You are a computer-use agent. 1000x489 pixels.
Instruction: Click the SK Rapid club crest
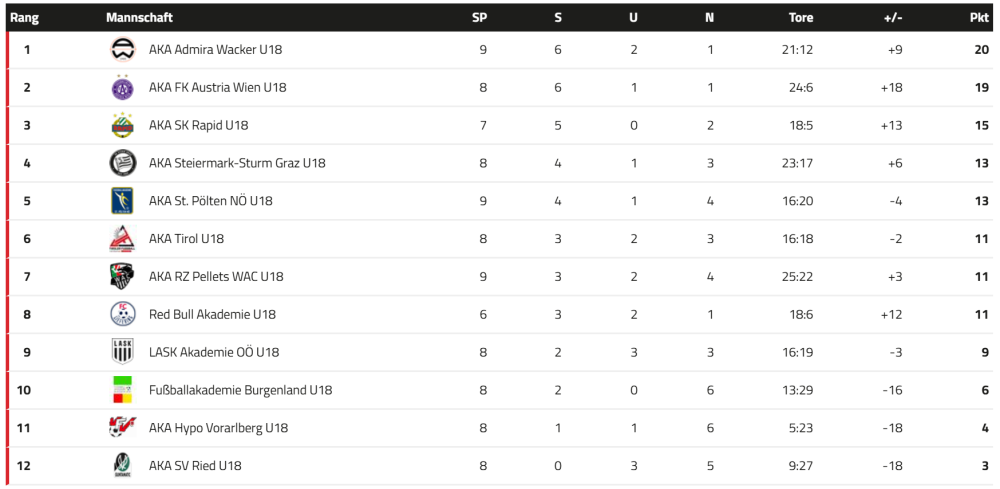(122, 125)
